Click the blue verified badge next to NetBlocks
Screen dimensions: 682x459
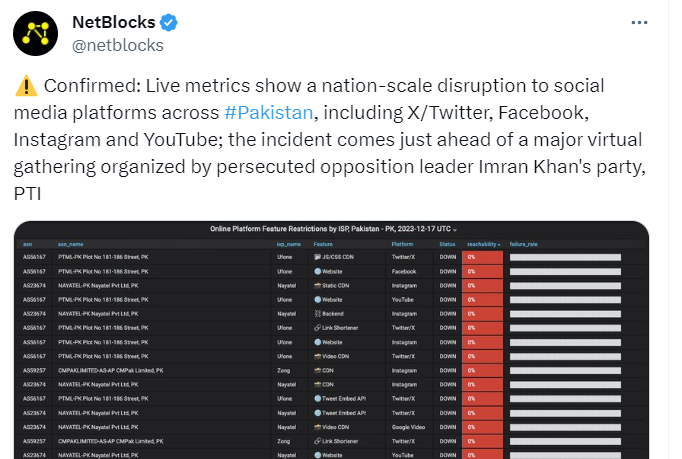(x=168, y=23)
